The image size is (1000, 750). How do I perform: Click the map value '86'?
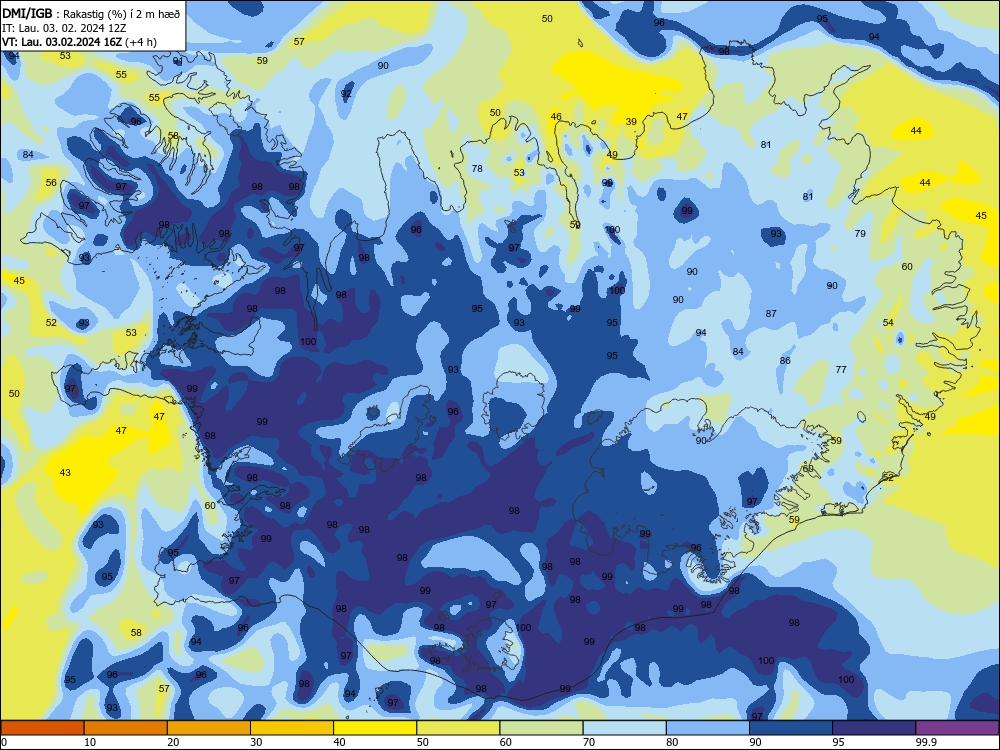point(785,361)
